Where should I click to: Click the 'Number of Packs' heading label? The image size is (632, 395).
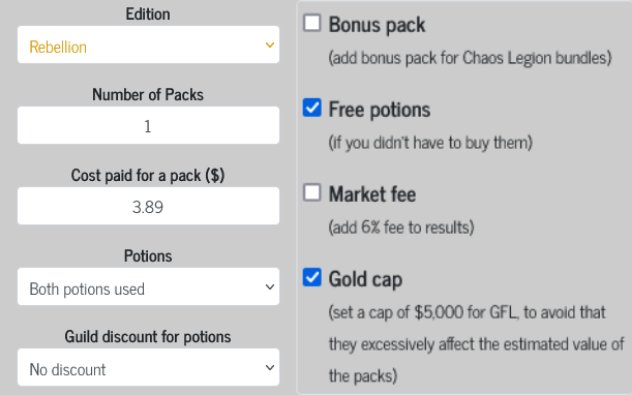148,95
